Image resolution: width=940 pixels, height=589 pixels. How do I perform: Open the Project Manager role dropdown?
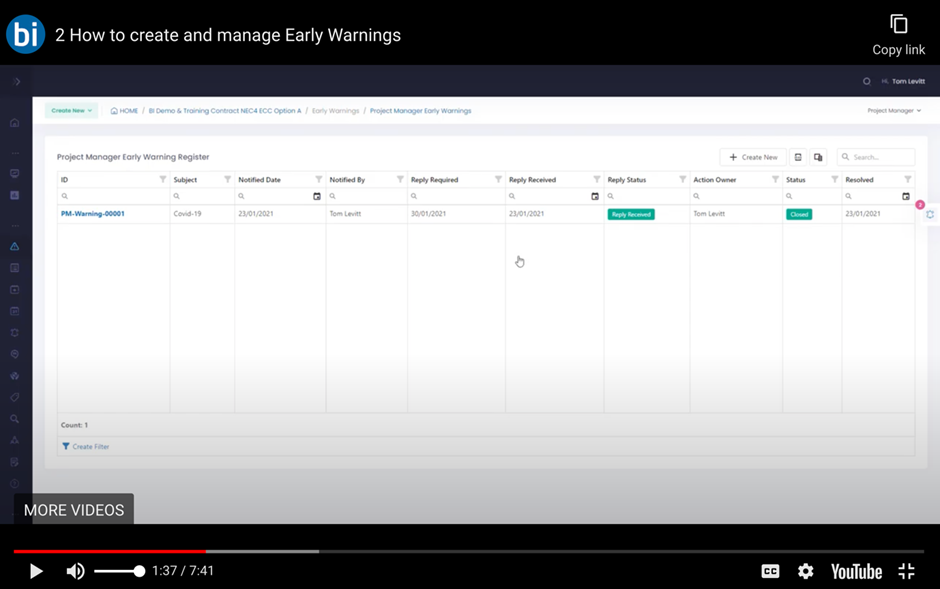[x=894, y=110]
